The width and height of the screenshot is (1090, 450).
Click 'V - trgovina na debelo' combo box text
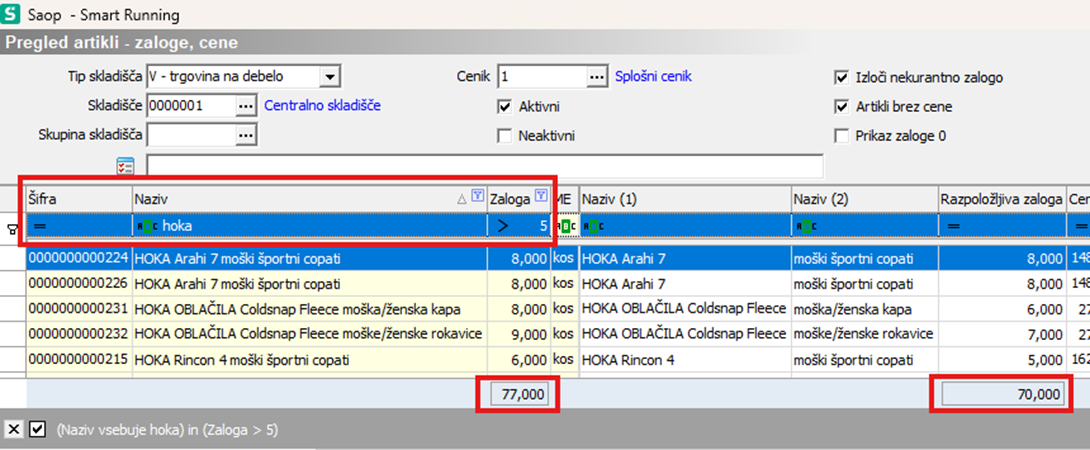coord(233,77)
